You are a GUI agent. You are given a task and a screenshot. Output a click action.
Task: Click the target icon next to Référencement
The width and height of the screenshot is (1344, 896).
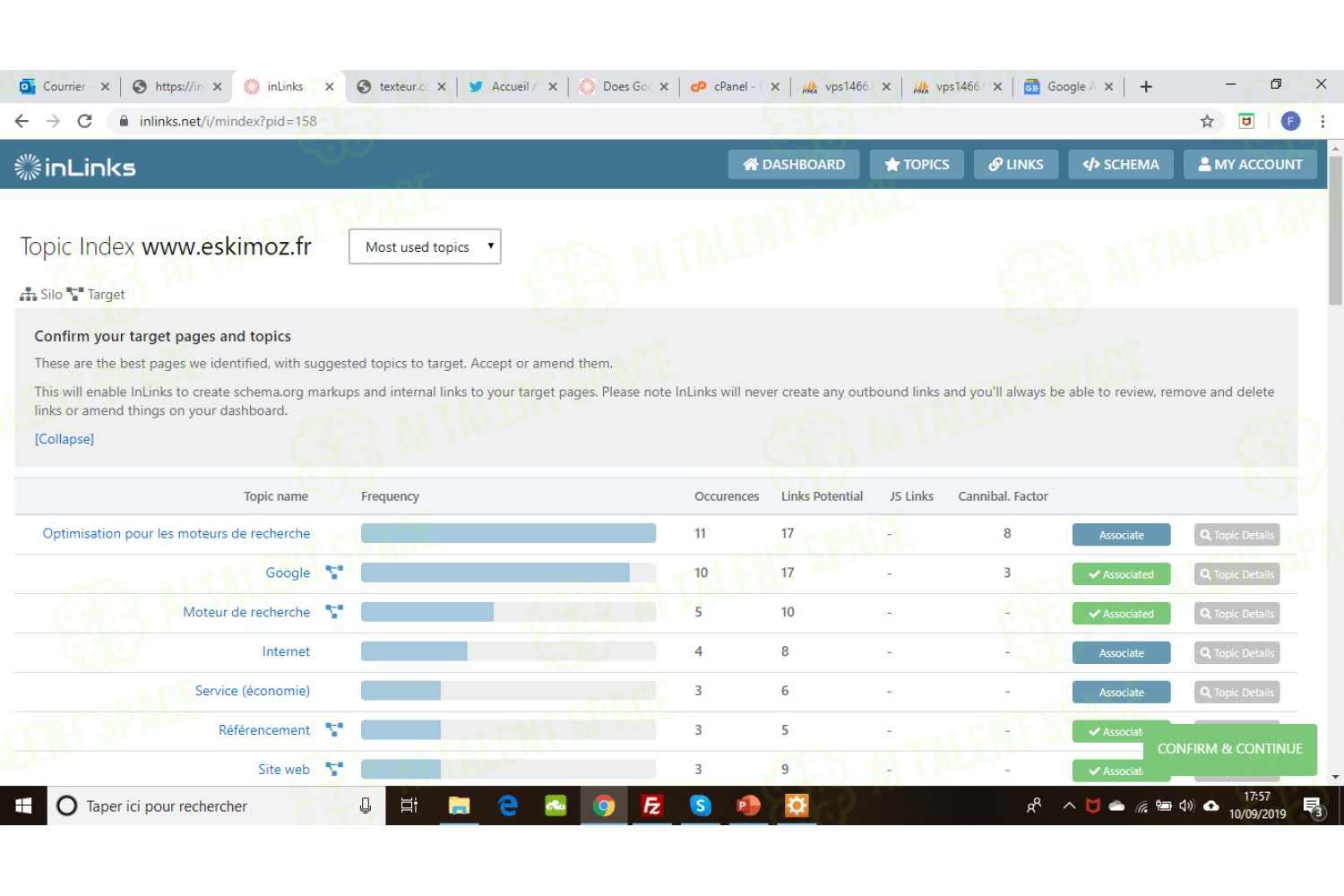point(334,729)
